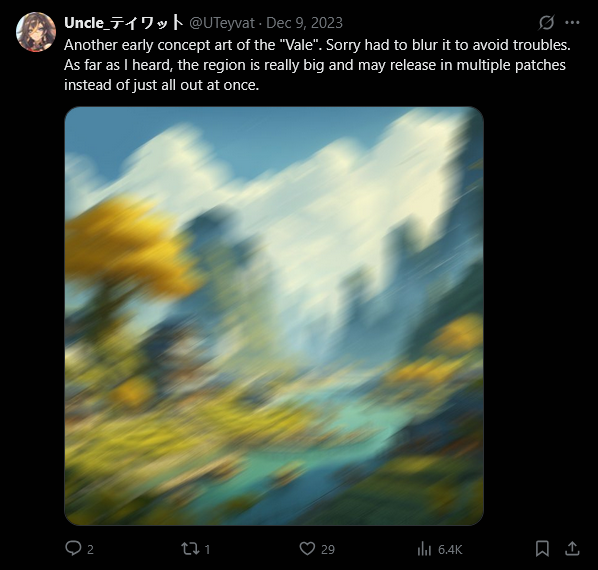
Task: Bookmark this post
Action: tap(542, 549)
